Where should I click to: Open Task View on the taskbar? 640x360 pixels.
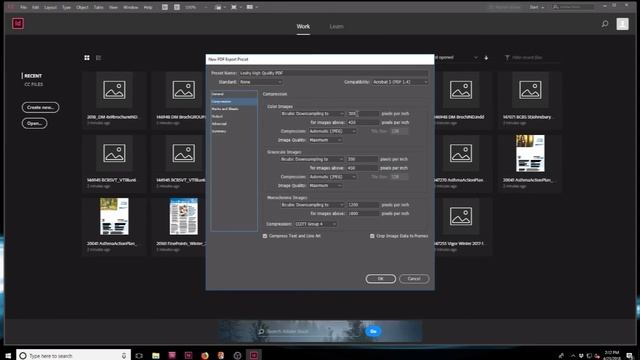click(139, 356)
